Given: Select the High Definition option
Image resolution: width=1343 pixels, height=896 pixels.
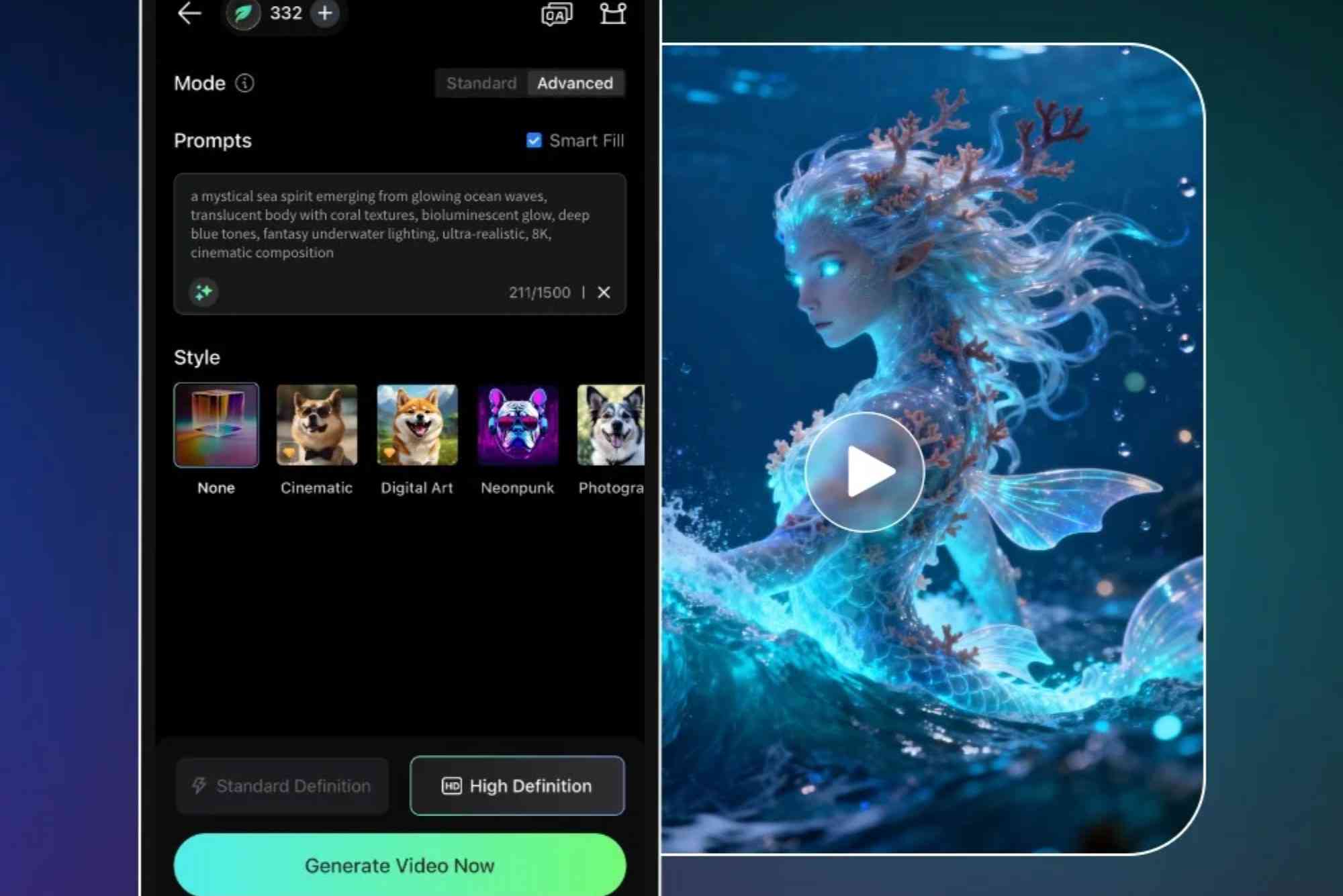Looking at the screenshot, I should (x=517, y=785).
